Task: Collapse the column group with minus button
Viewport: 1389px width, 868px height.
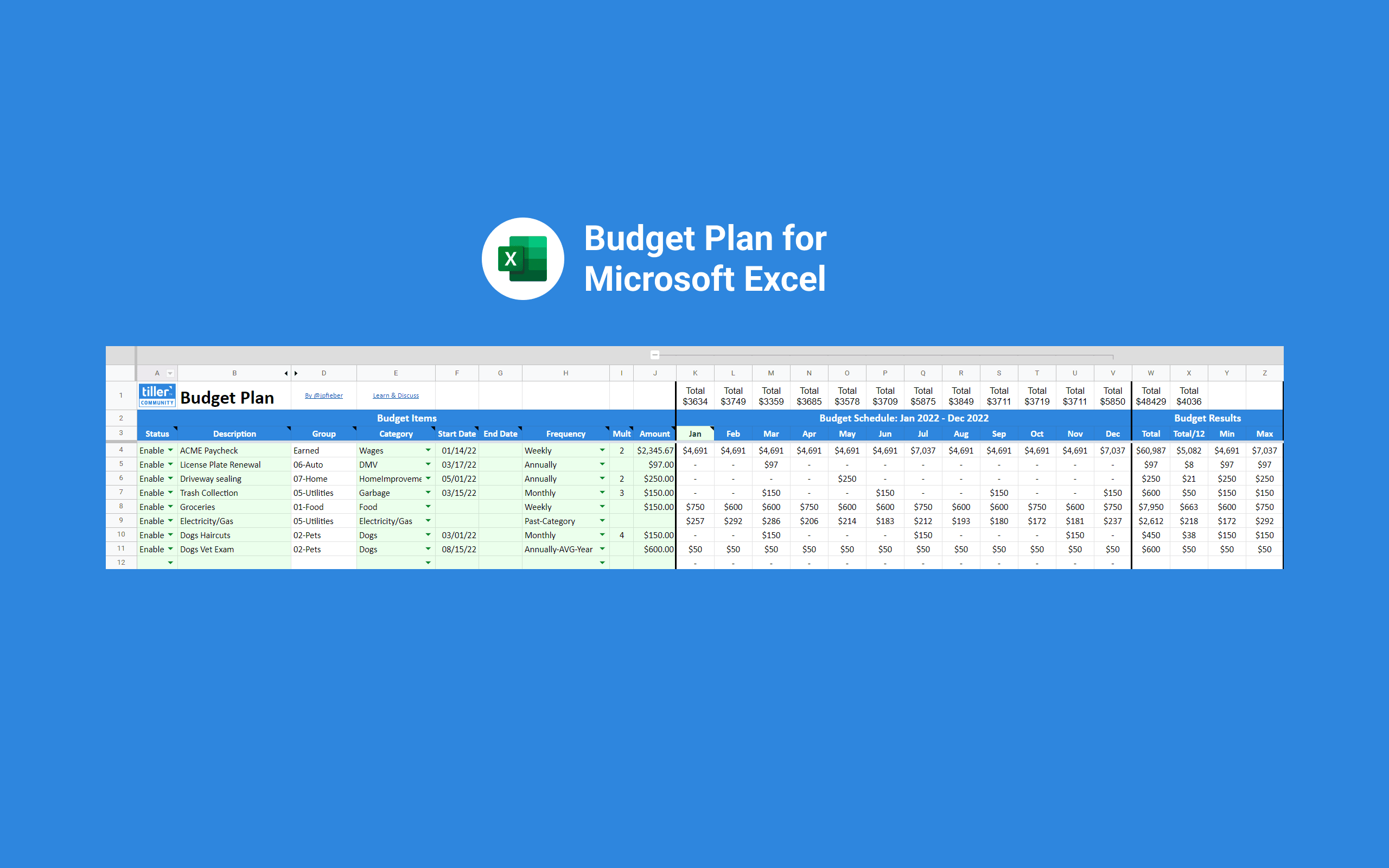Action: click(x=654, y=355)
